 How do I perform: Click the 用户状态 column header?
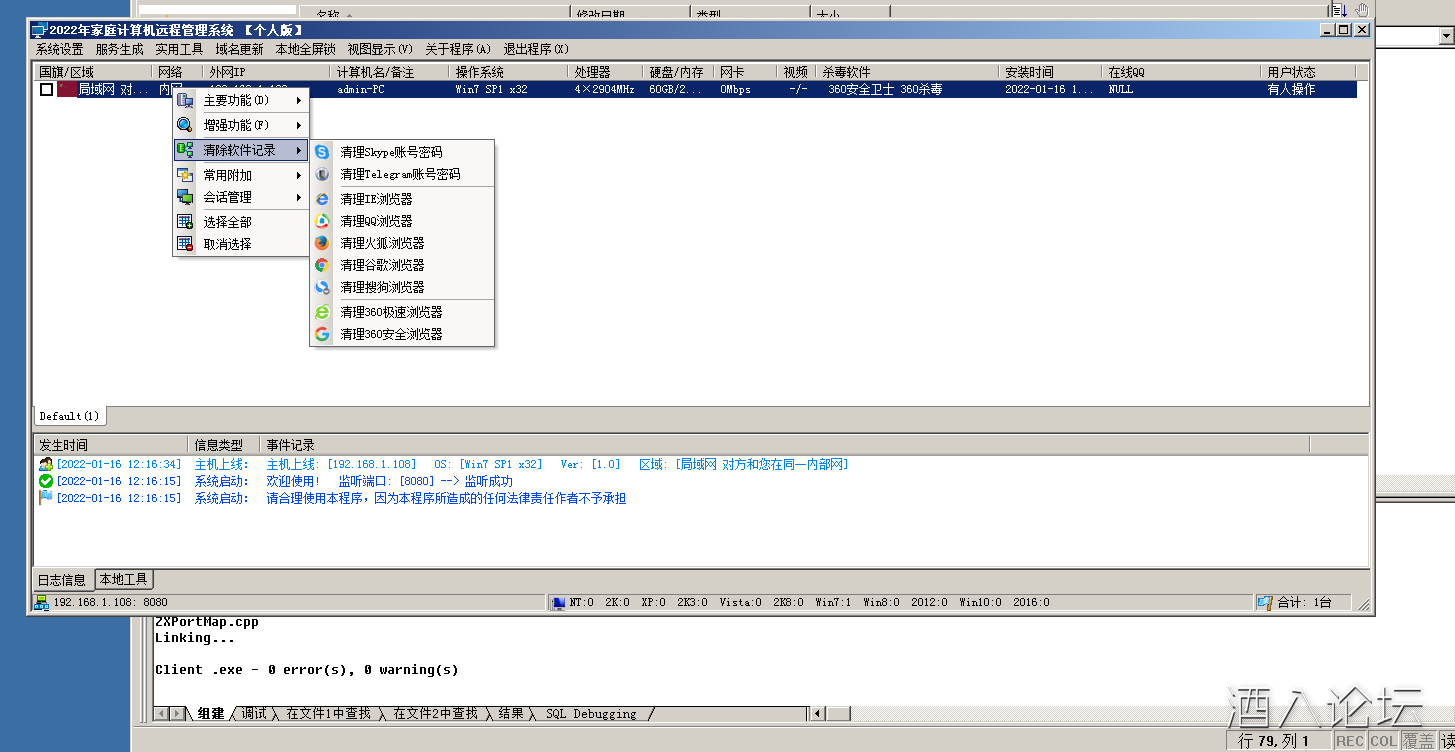coord(1309,72)
